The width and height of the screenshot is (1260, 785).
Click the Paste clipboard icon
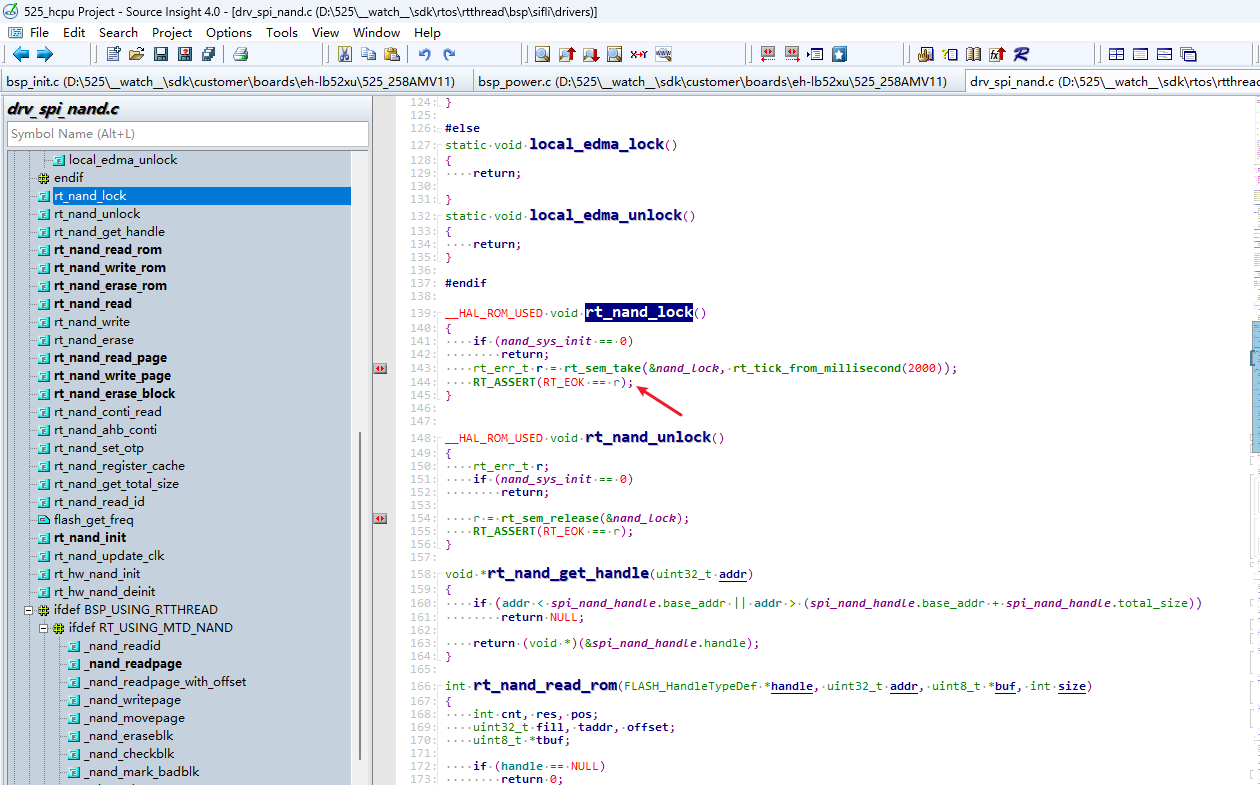coord(392,54)
